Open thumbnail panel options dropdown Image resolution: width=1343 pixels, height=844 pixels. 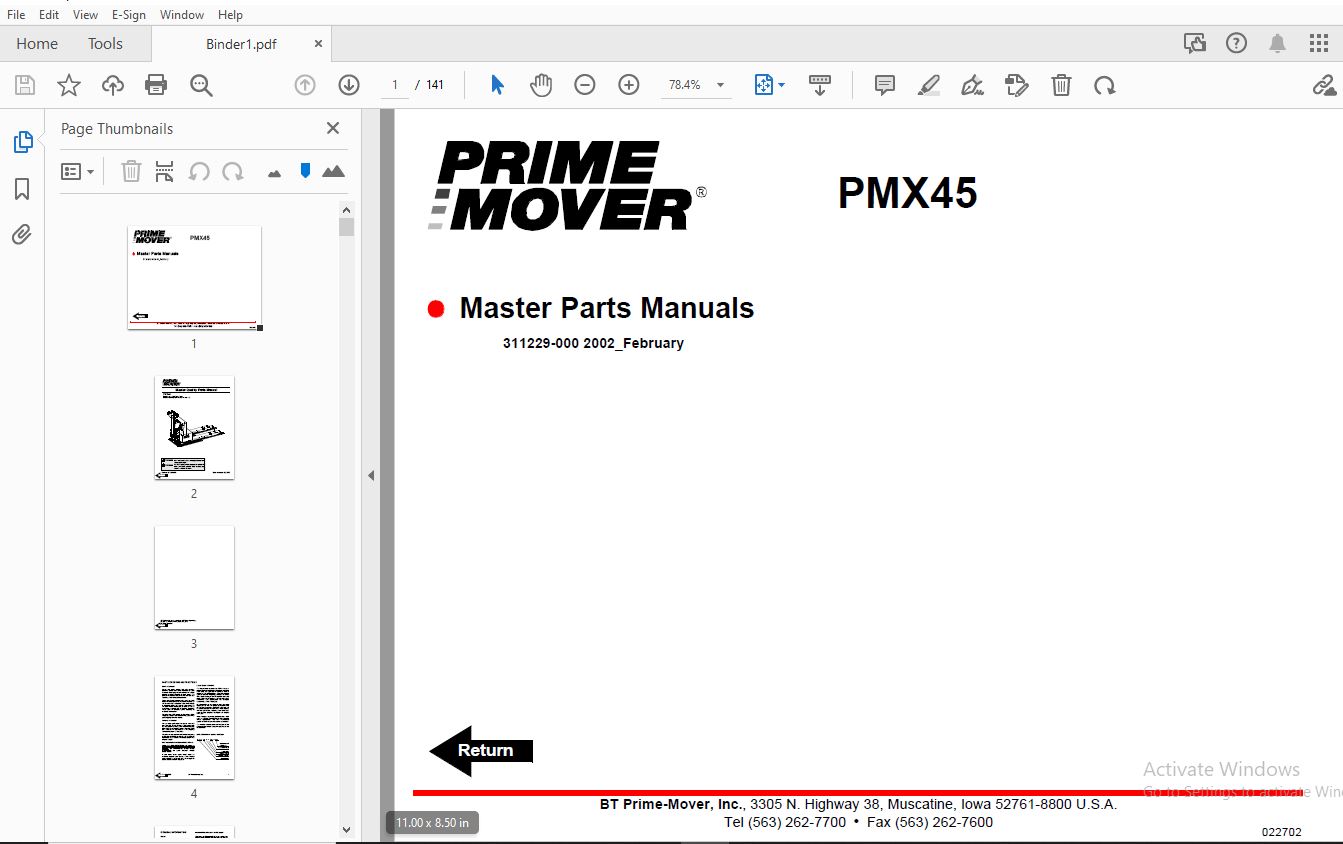(x=77, y=172)
